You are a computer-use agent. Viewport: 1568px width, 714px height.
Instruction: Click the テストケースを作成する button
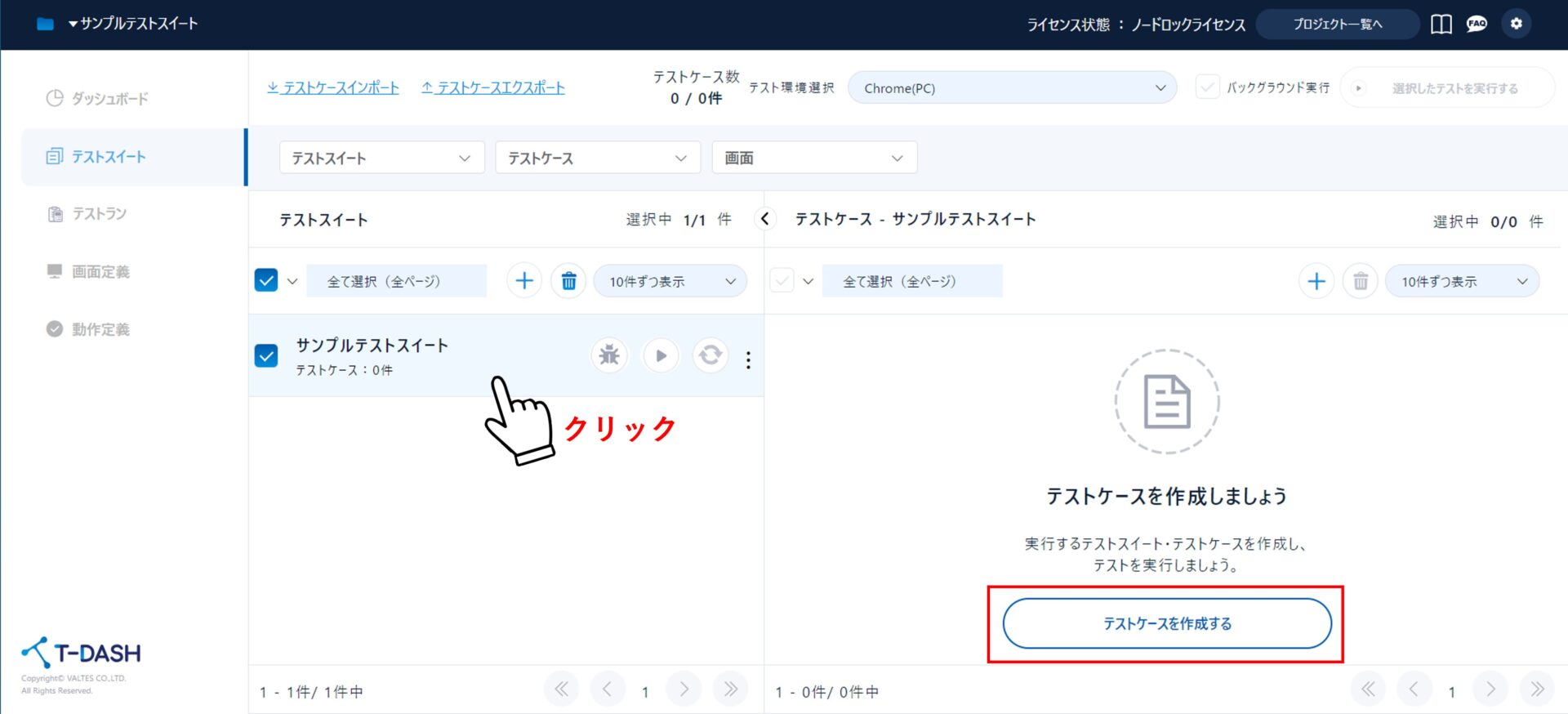tap(1167, 623)
